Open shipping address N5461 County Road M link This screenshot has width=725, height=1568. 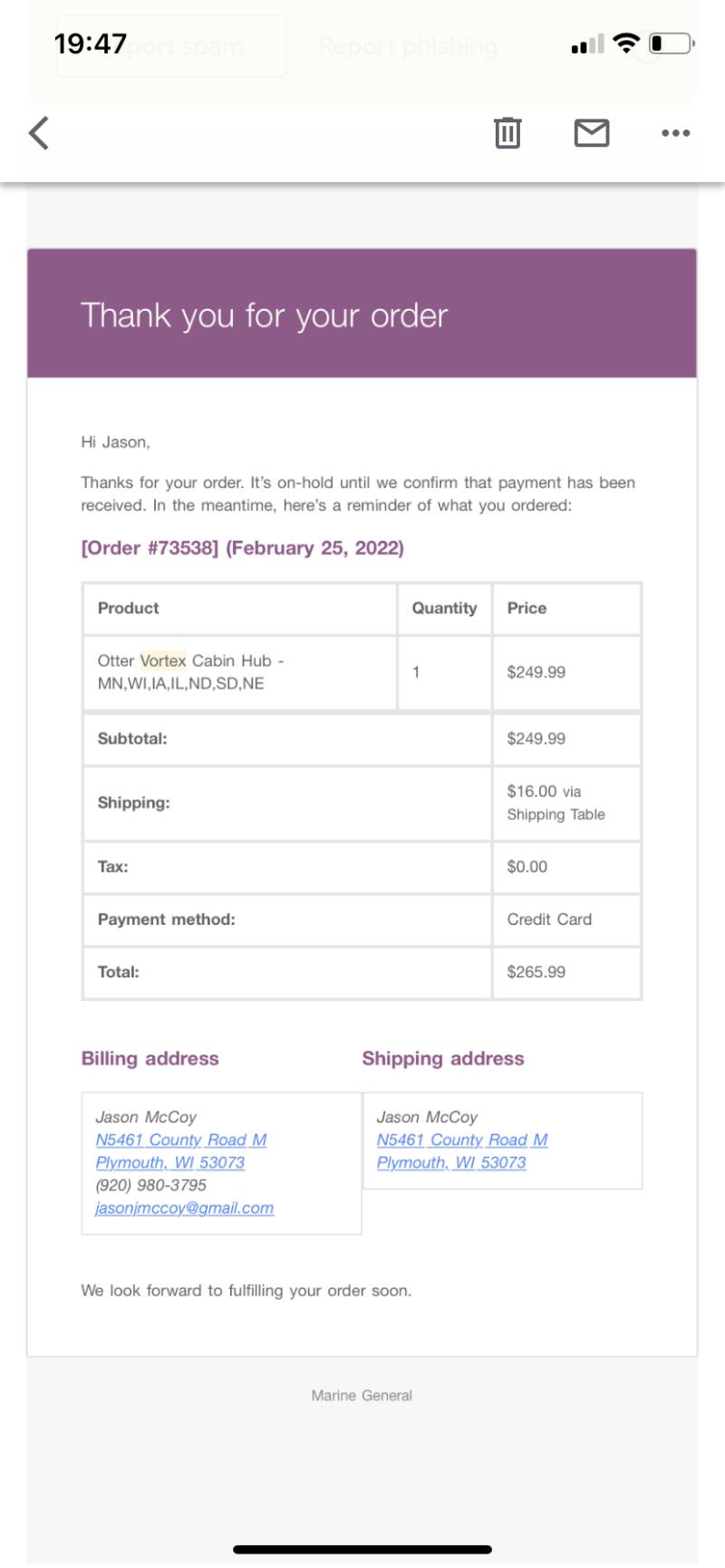point(462,1140)
